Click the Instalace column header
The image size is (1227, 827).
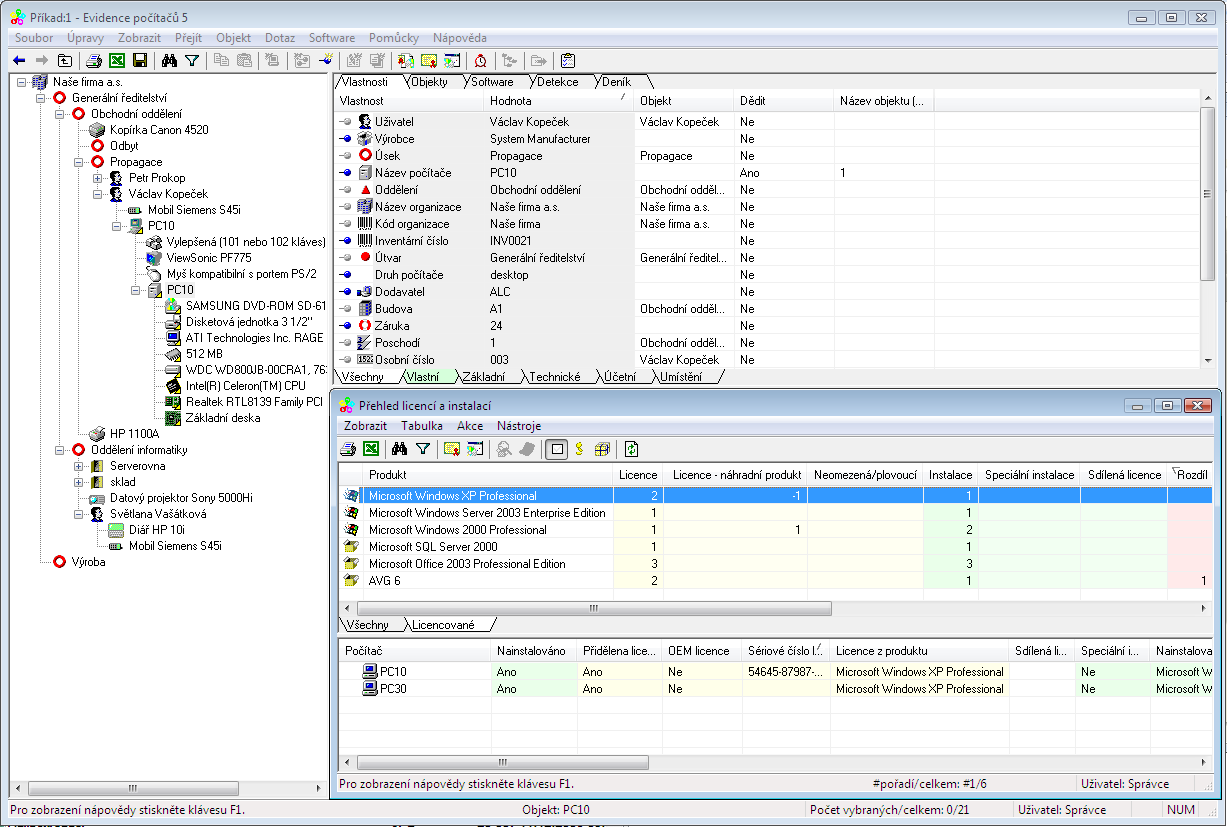pyautogui.click(x=950, y=474)
